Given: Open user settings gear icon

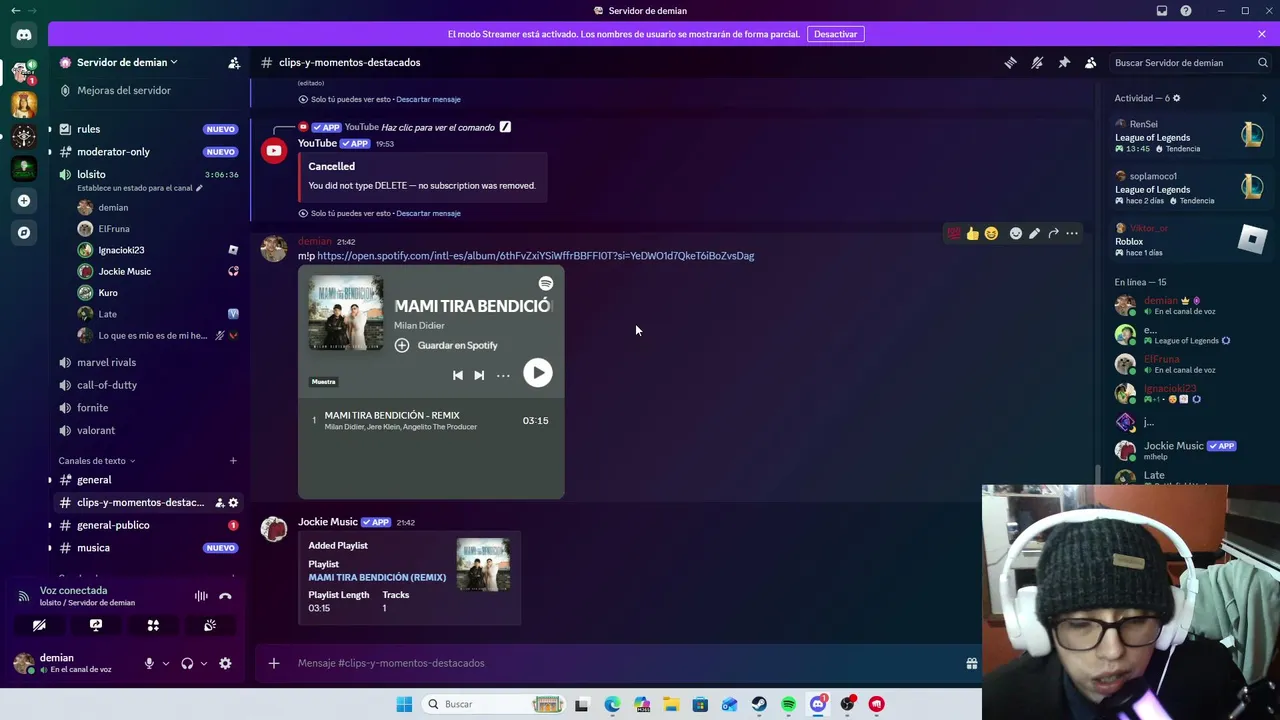Looking at the screenshot, I should click(x=225, y=663).
